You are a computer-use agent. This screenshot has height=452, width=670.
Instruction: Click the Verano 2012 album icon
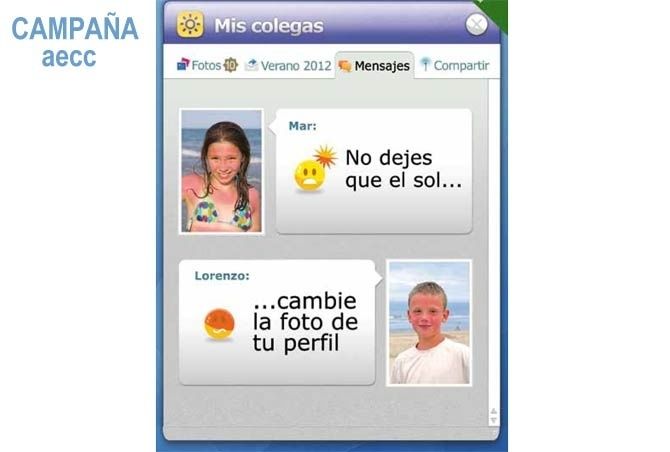252,65
